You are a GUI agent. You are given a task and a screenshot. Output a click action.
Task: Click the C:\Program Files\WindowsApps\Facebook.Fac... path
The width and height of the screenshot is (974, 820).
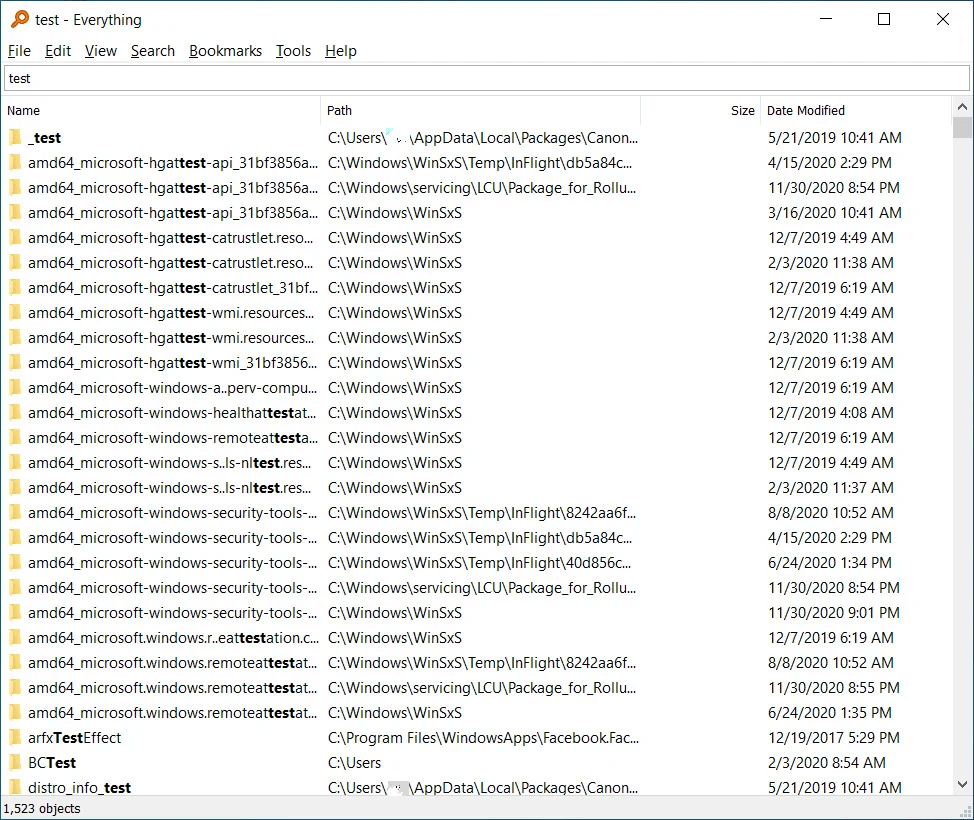pos(483,737)
